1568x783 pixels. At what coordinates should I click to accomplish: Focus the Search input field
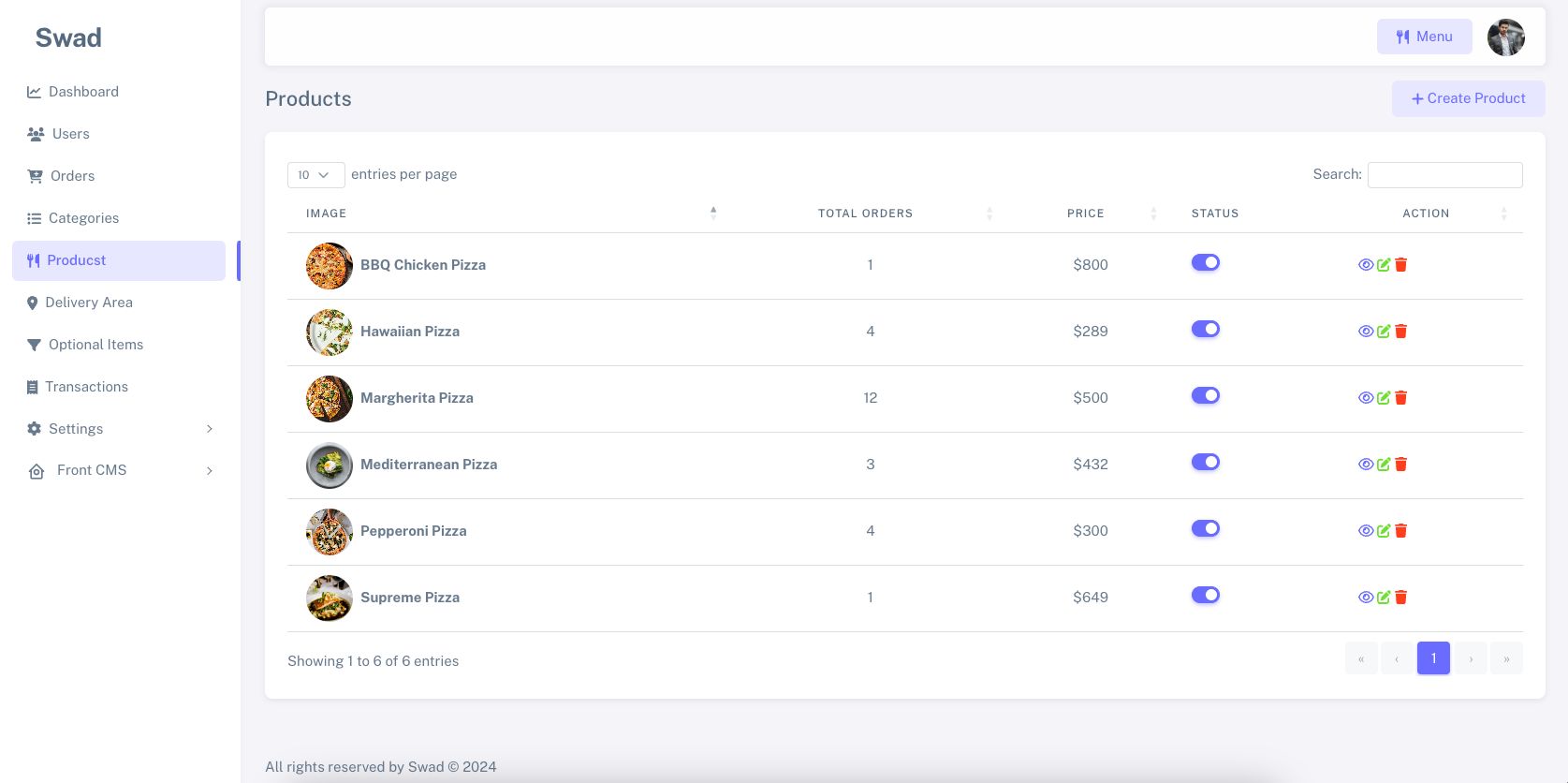pos(1444,175)
